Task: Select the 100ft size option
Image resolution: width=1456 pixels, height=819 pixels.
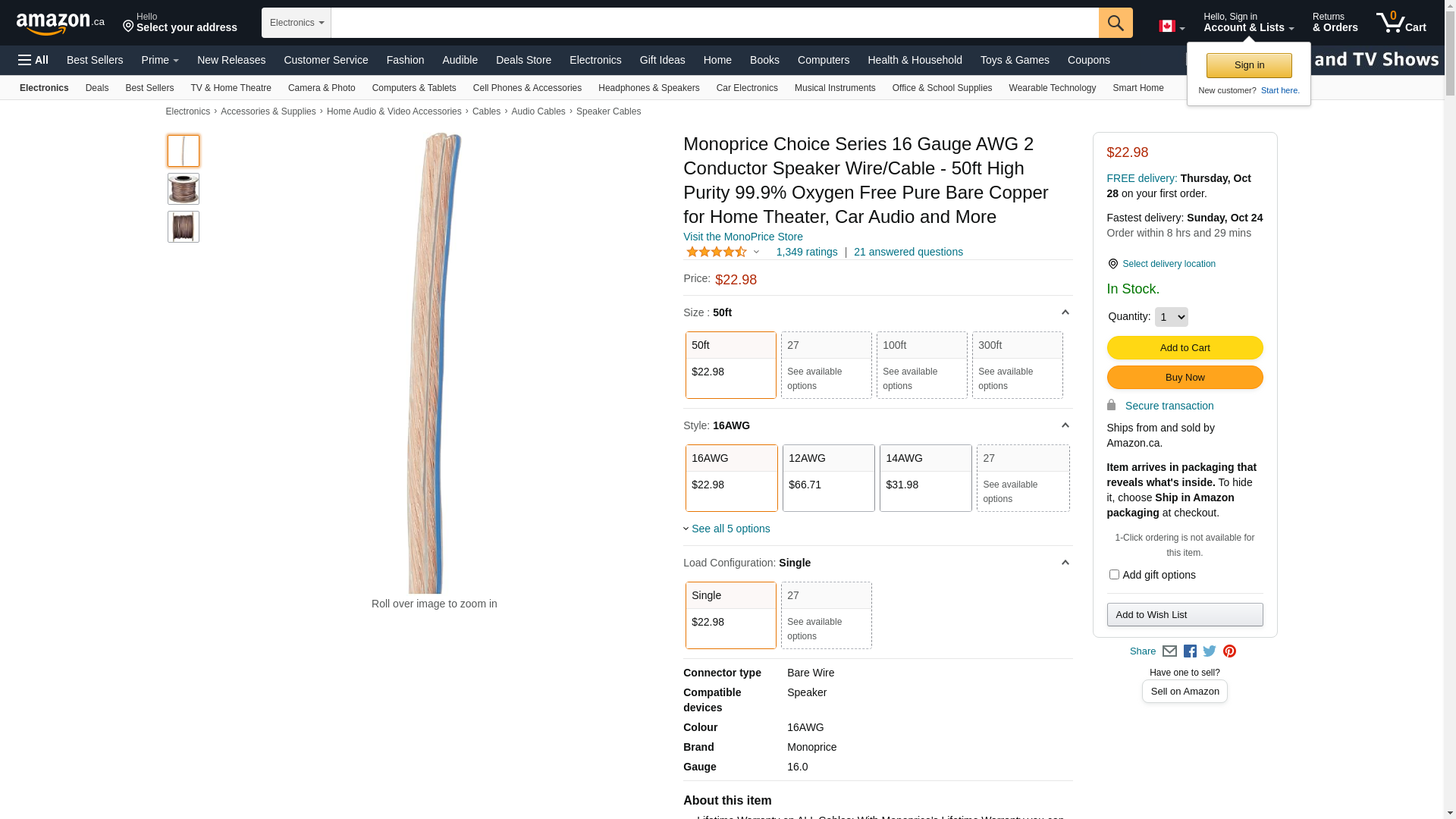Action: (921, 365)
